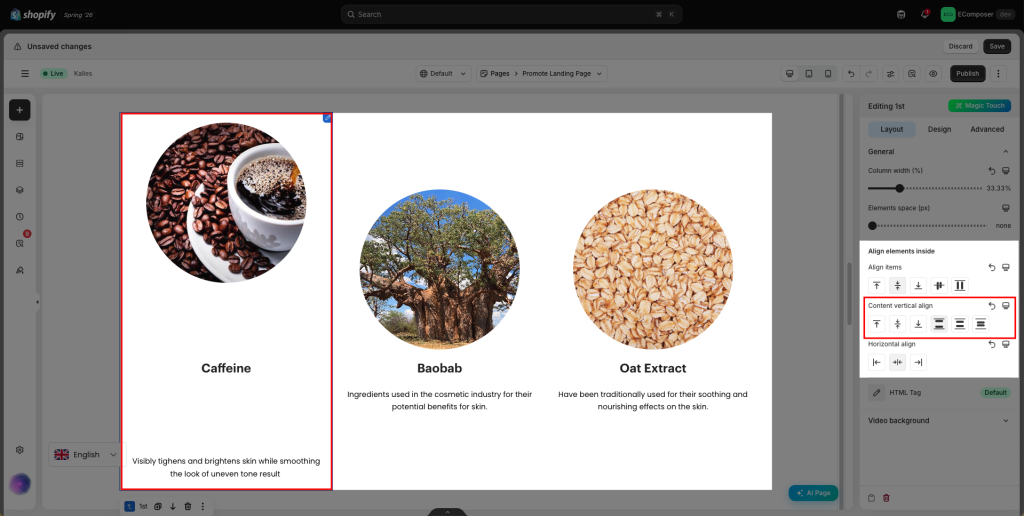The image size is (1024, 516).
Task: Reset Column width value
Action: (x=992, y=170)
